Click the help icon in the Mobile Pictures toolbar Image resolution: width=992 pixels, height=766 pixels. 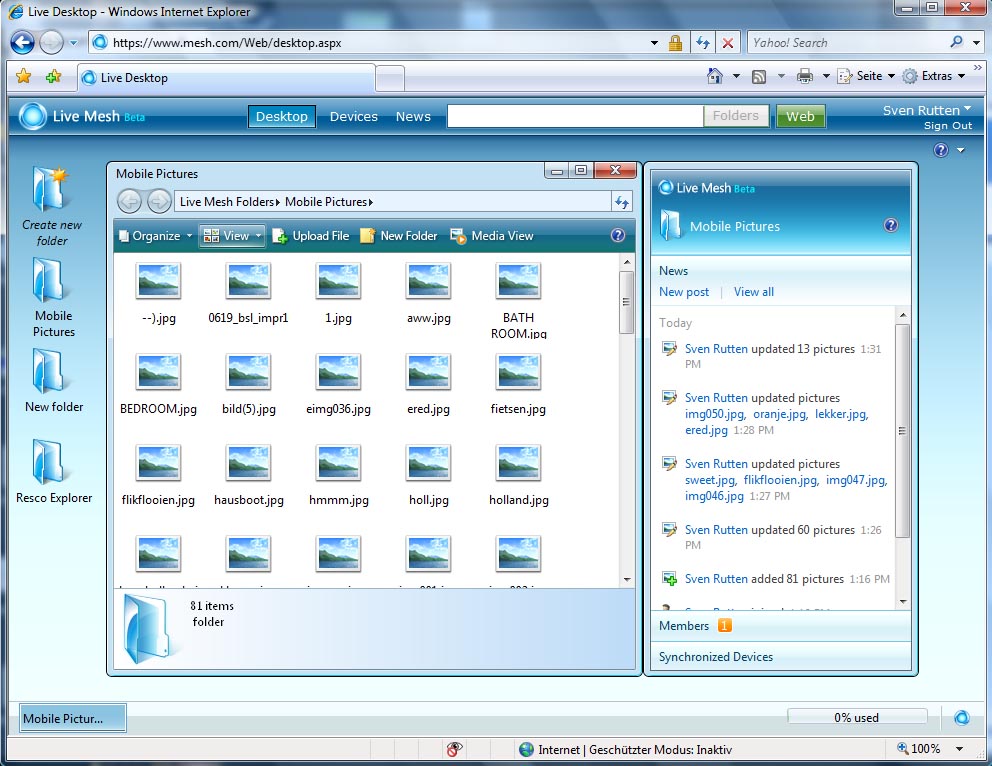pyautogui.click(x=617, y=236)
